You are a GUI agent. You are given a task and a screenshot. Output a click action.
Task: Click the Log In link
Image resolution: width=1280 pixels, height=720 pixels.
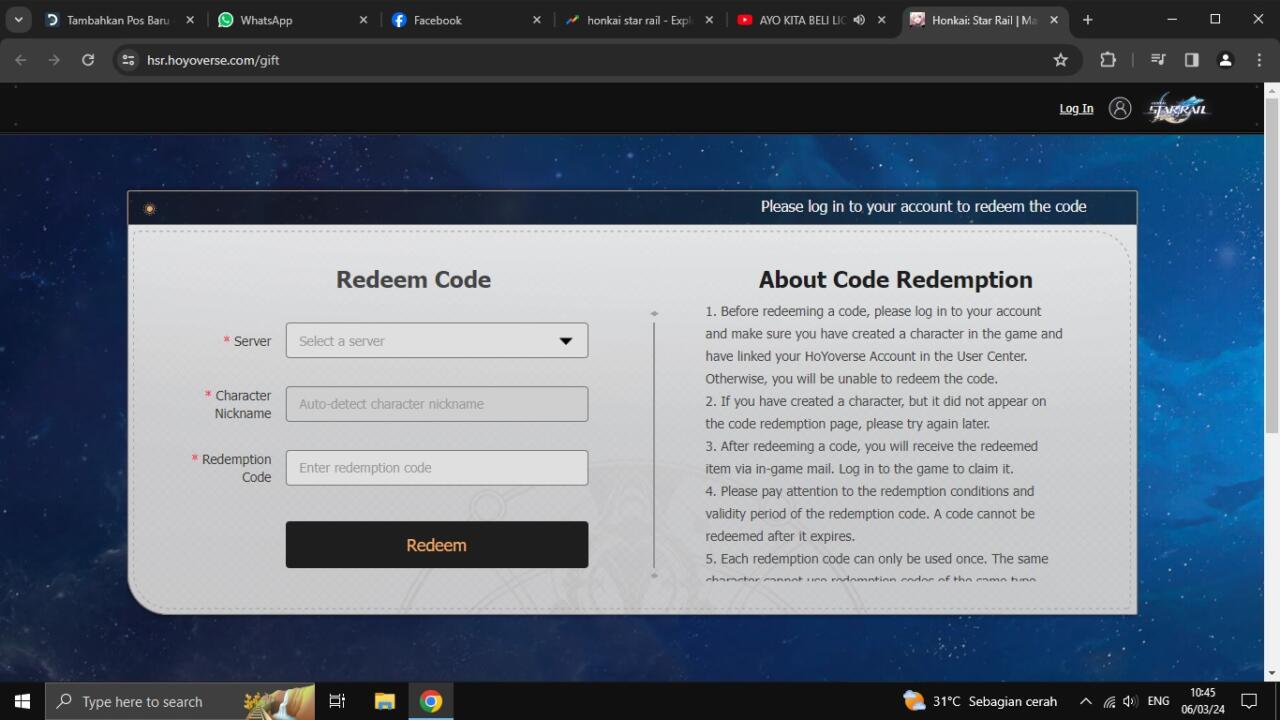(x=1076, y=109)
